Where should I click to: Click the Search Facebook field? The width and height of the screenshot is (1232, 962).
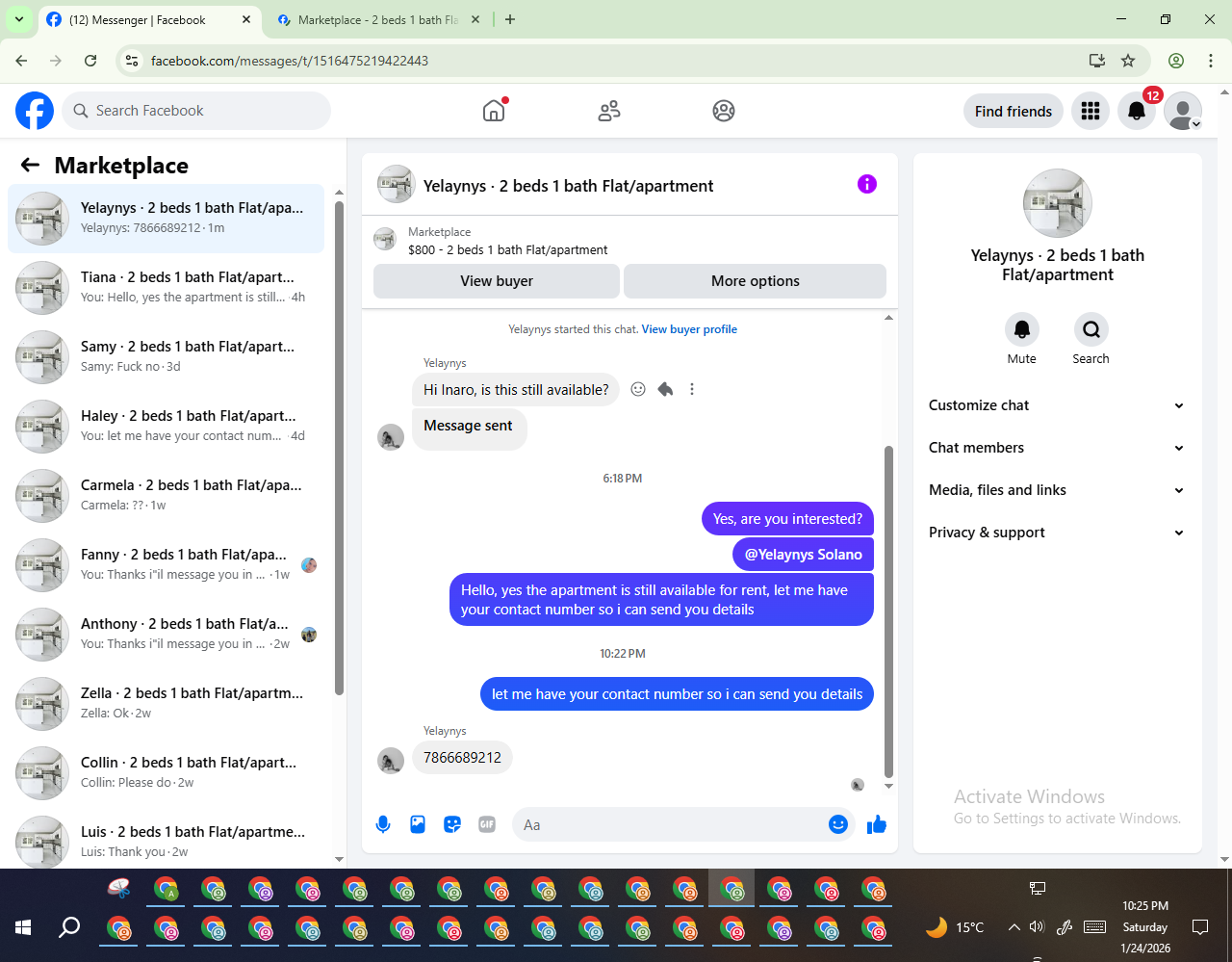tap(196, 111)
